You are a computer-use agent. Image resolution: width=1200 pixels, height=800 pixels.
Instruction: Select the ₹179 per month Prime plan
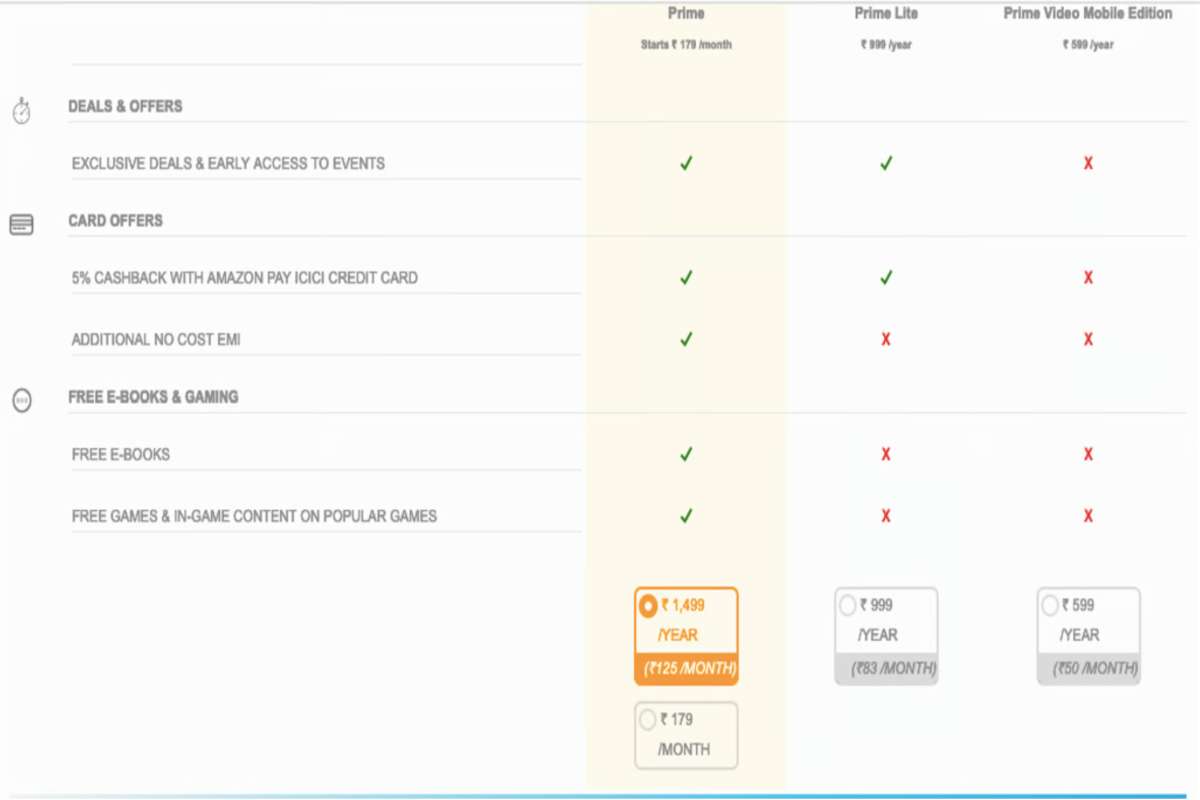click(x=686, y=735)
